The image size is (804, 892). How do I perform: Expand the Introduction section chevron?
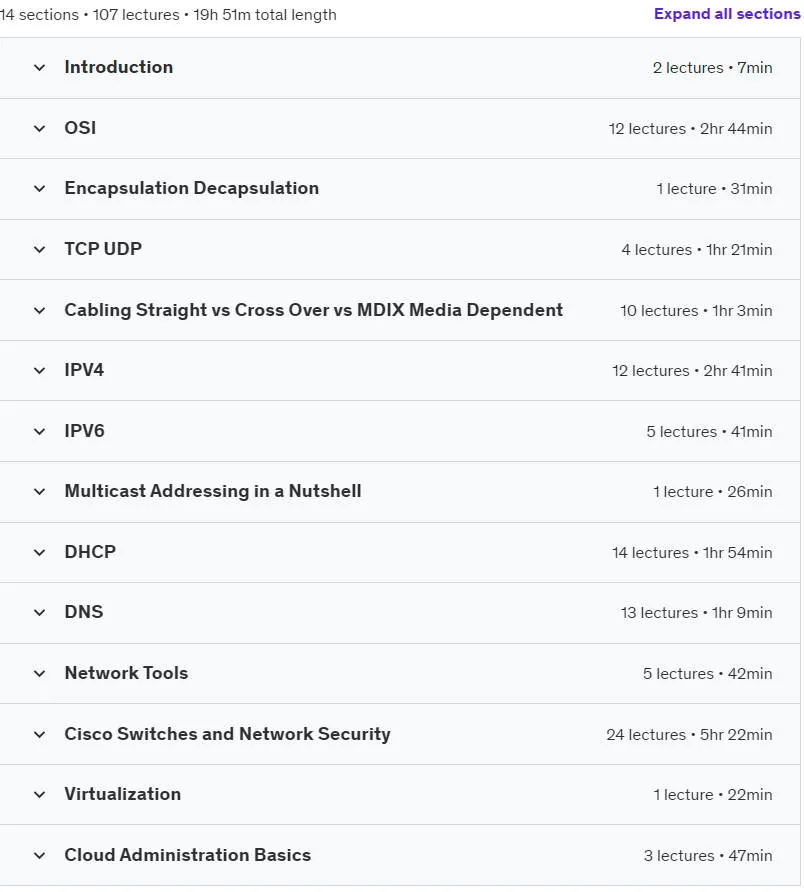[39, 68]
